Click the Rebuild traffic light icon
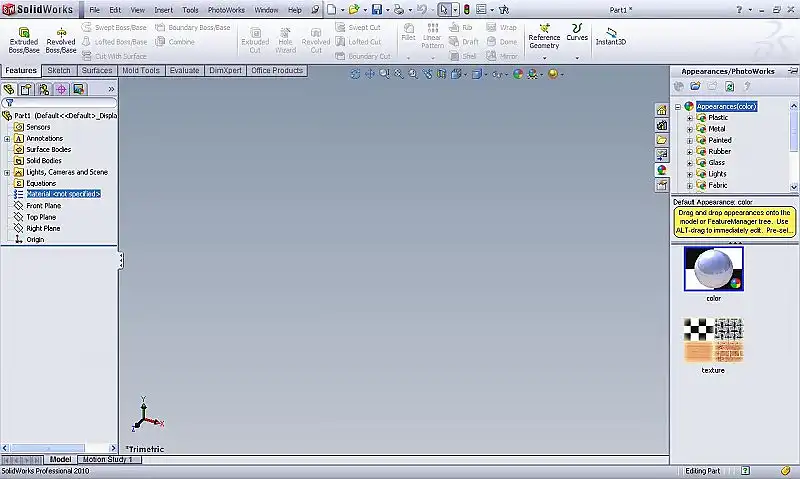Screen dimensions: 800x479 [x=467, y=9]
